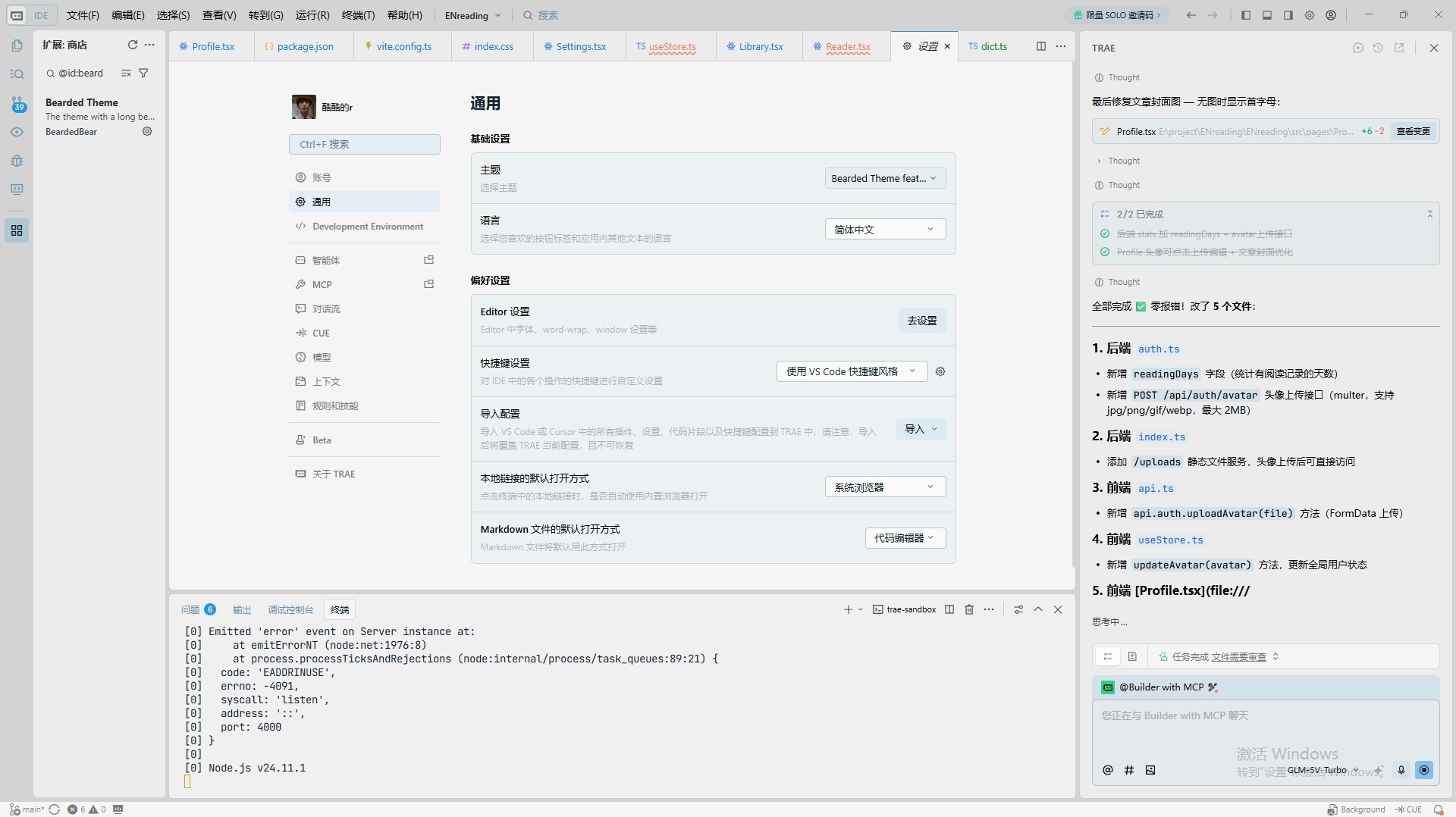1456x817 pixels.
Task: Delete terminal with trash icon
Action: coord(968,609)
